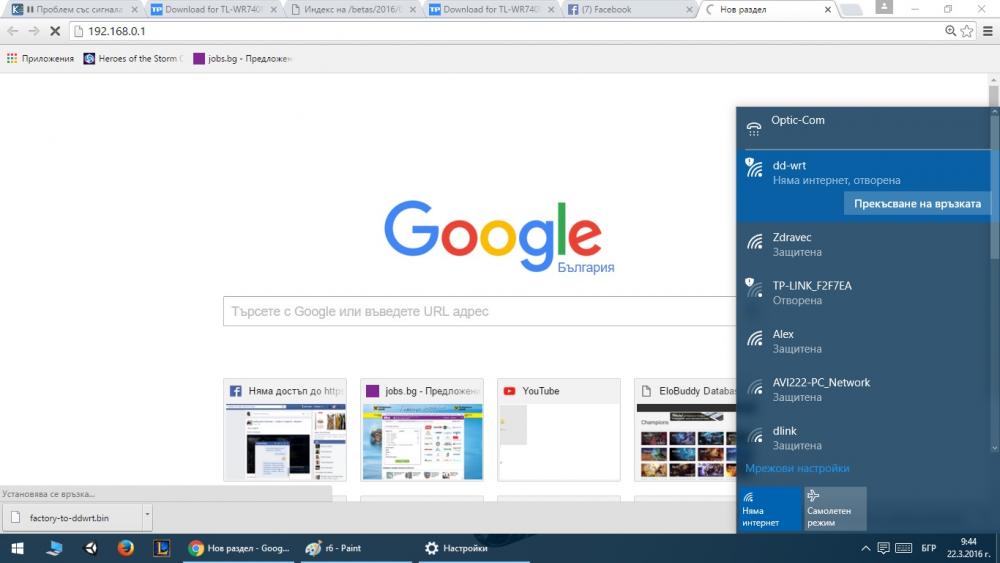Switch to Настройки settings taskbar window
This screenshot has width=1000, height=563.
click(474, 548)
